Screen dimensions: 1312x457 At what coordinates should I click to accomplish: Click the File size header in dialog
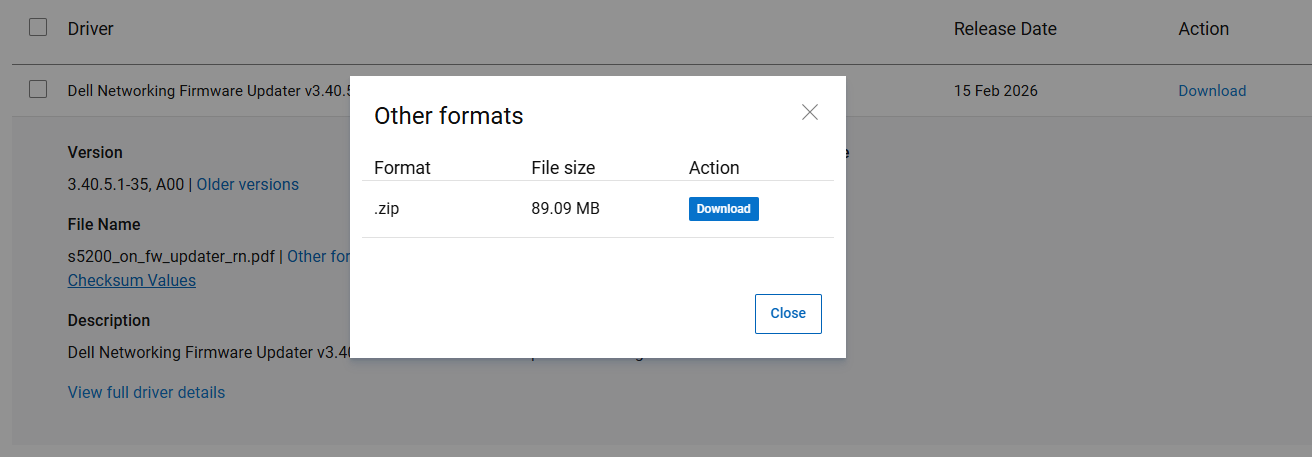[563, 168]
